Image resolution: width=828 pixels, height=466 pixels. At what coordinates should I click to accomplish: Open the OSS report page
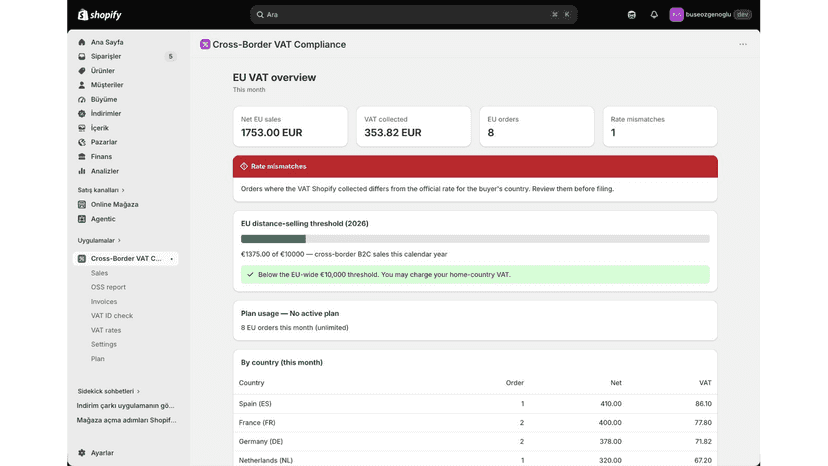[x=108, y=287]
